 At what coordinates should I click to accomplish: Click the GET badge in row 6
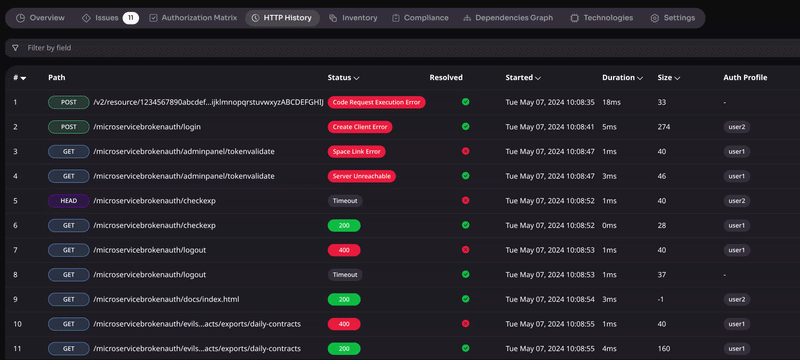tap(69, 225)
